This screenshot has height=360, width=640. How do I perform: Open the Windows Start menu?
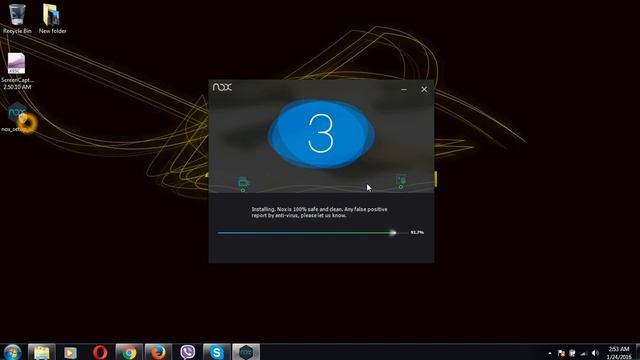[x=12, y=352]
